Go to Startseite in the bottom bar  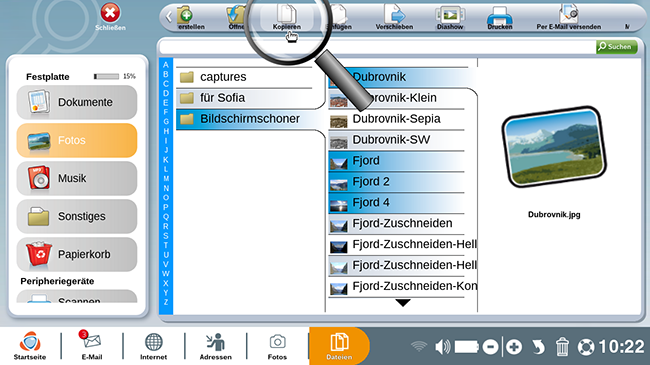tap(30, 346)
